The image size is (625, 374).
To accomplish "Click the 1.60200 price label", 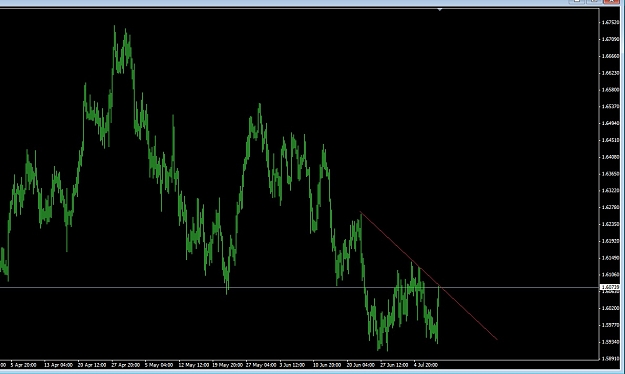I will 611,308.
